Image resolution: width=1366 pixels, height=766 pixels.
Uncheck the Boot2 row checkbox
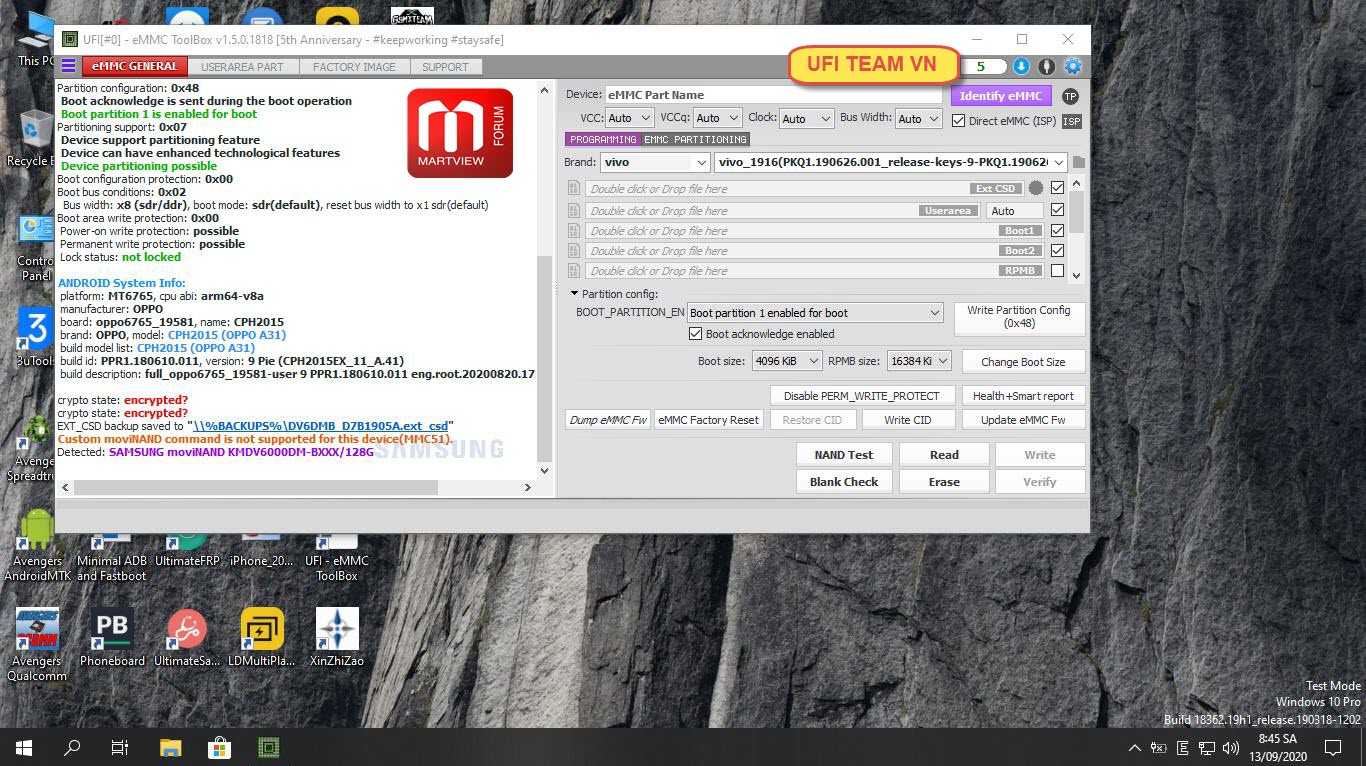[x=1058, y=251]
